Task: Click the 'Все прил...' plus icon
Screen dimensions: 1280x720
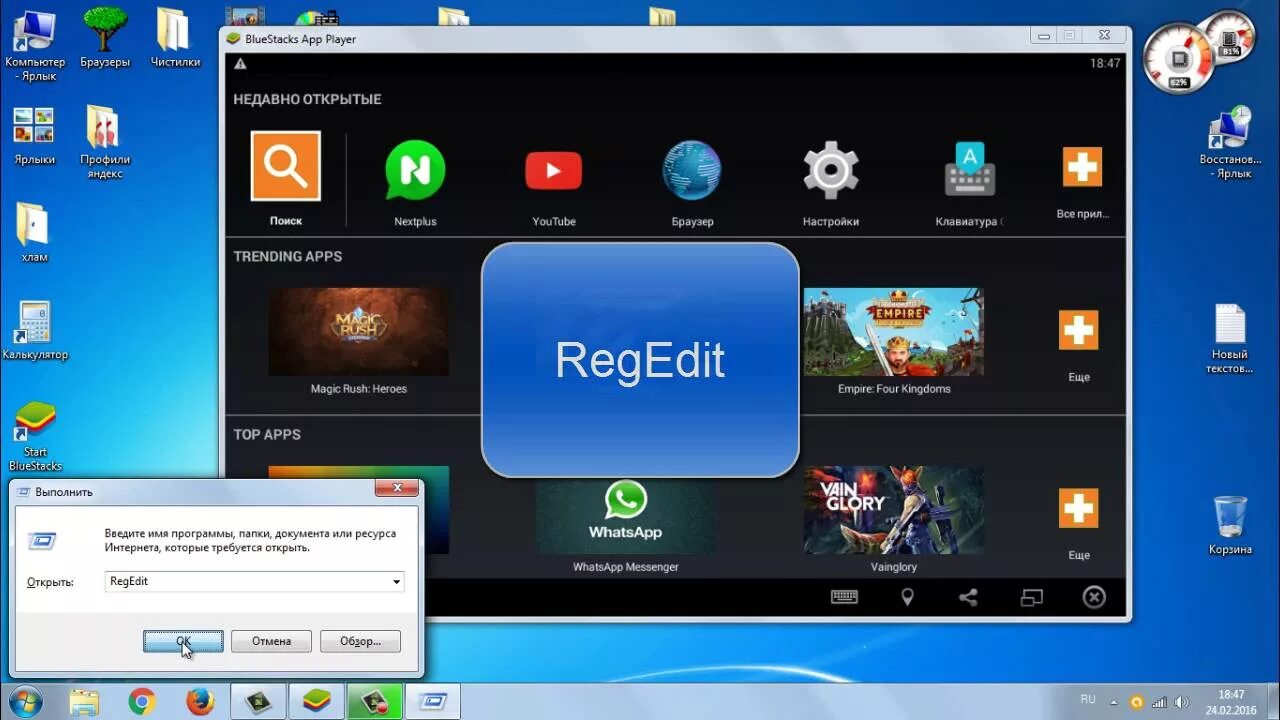Action: (1082, 167)
